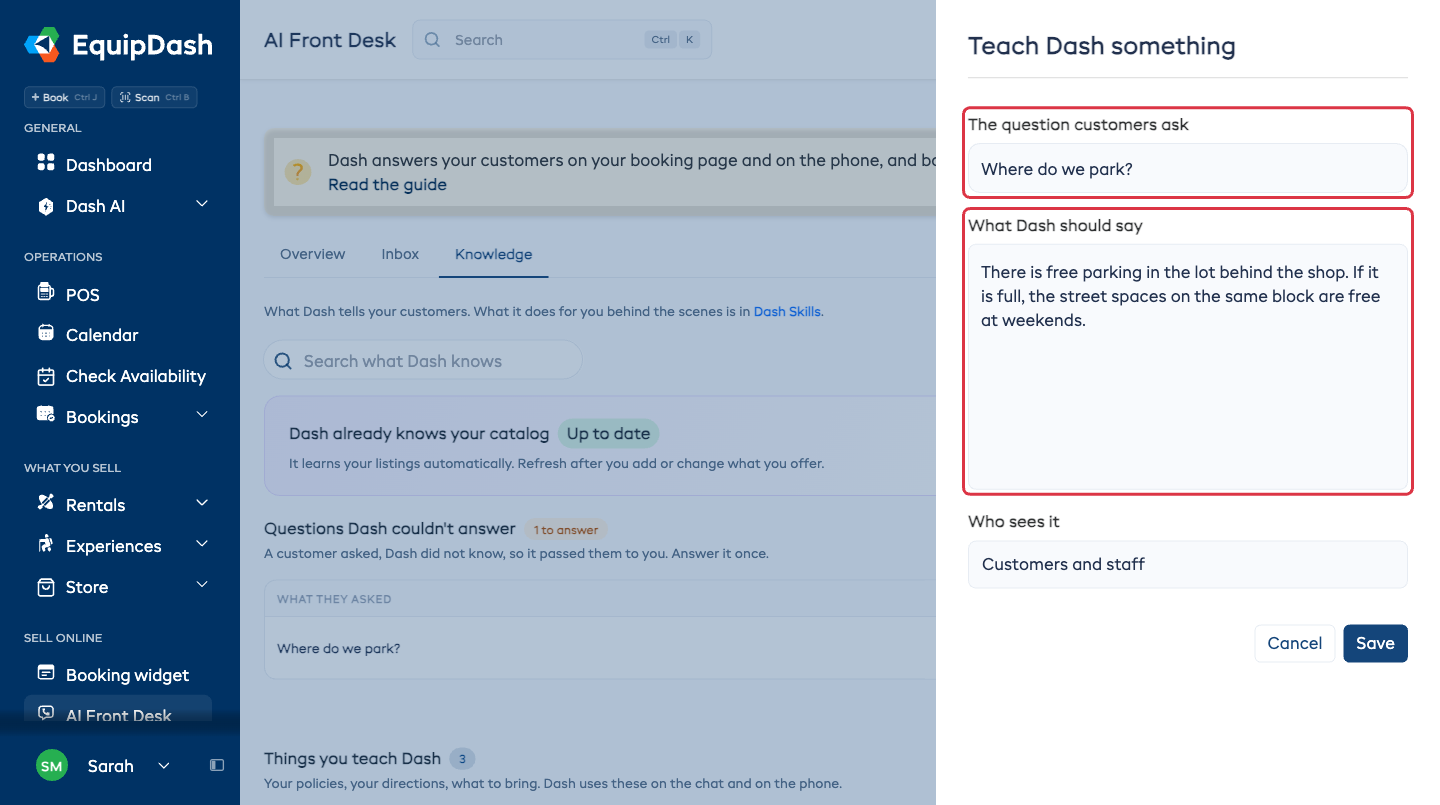Expand the Experiences submenu chevron
Screen dimensions: 1440x805
pos(202,544)
